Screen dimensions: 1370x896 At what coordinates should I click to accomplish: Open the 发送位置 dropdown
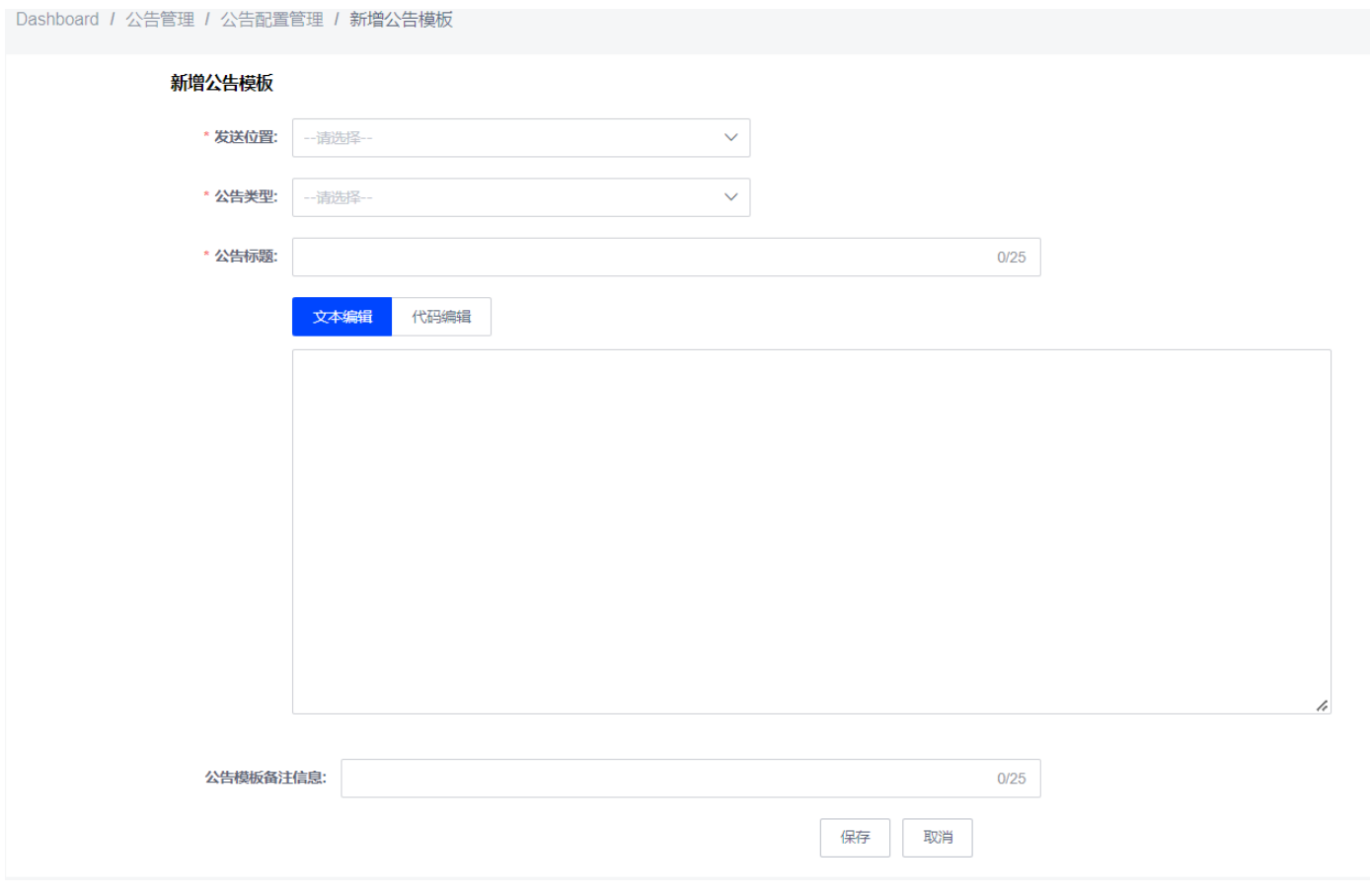[520, 138]
